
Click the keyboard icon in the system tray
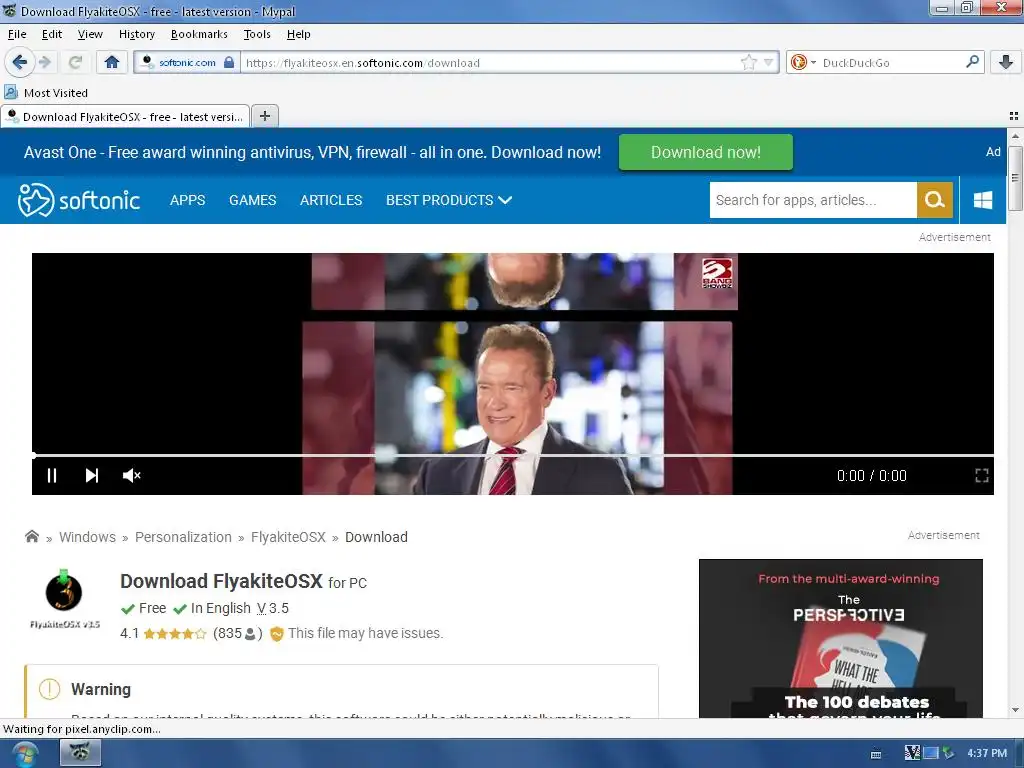(x=876, y=754)
